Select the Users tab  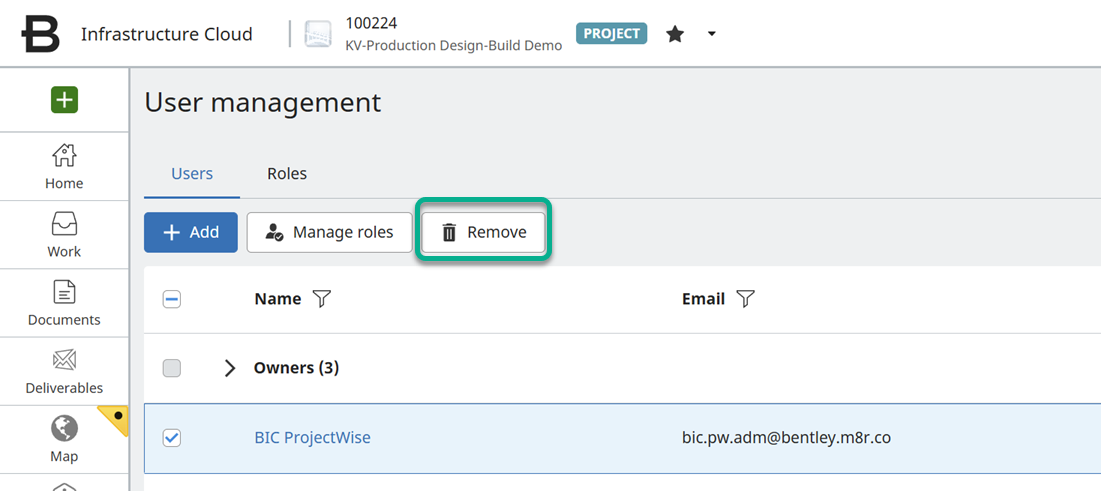pyautogui.click(x=192, y=174)
